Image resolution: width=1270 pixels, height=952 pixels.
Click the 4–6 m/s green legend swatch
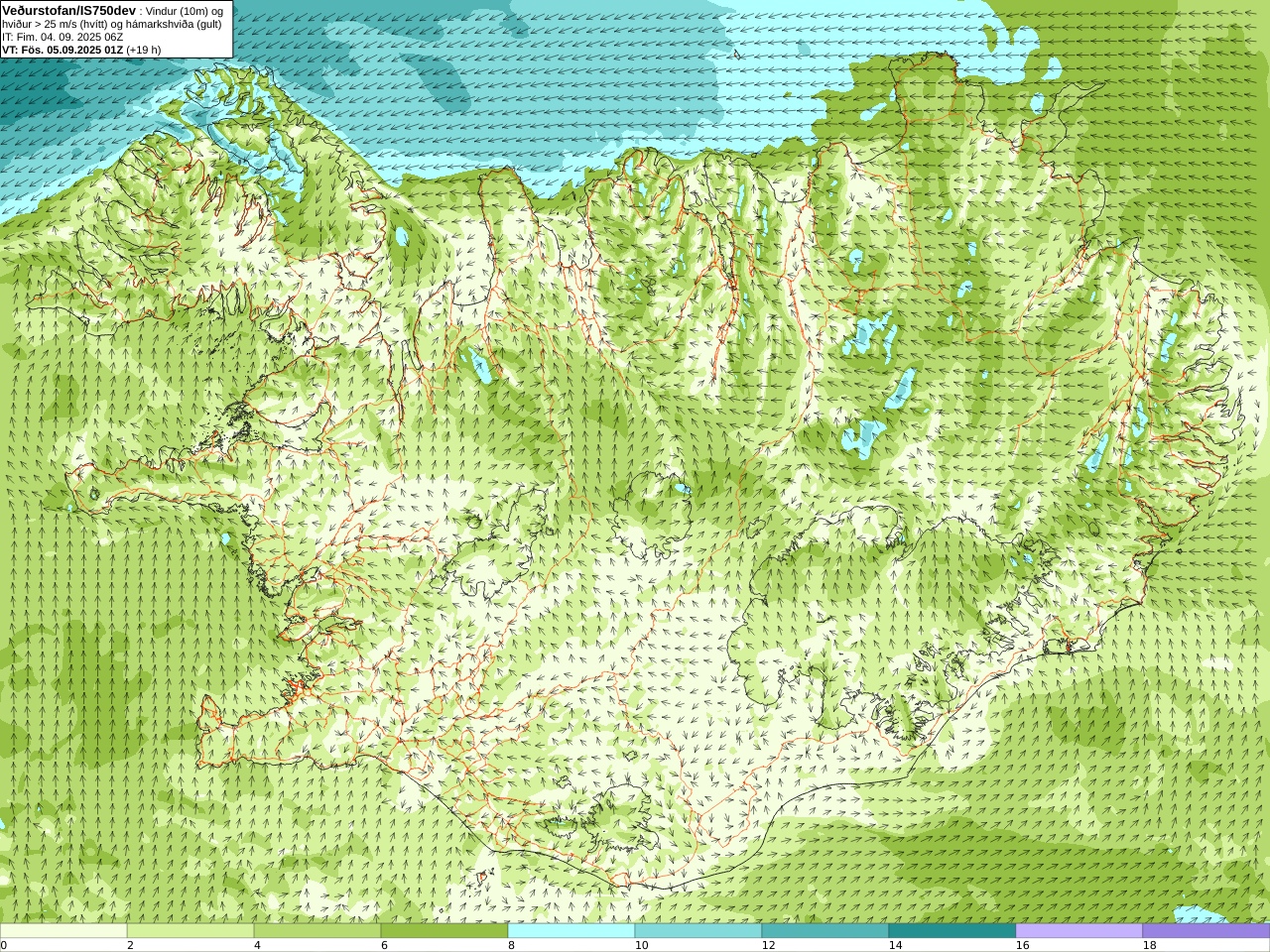coord(317,931)
